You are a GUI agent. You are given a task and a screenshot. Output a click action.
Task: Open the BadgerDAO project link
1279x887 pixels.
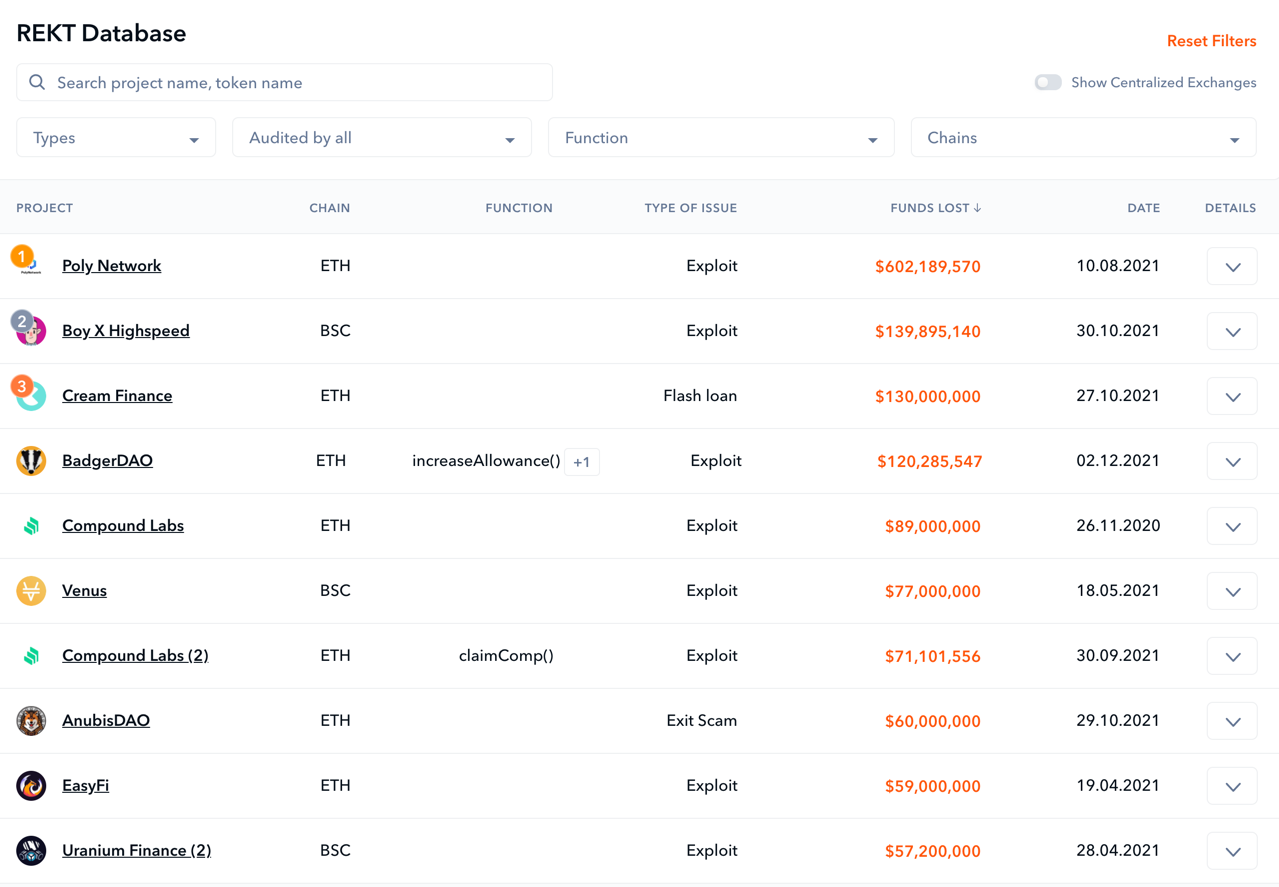coord(107,461)
